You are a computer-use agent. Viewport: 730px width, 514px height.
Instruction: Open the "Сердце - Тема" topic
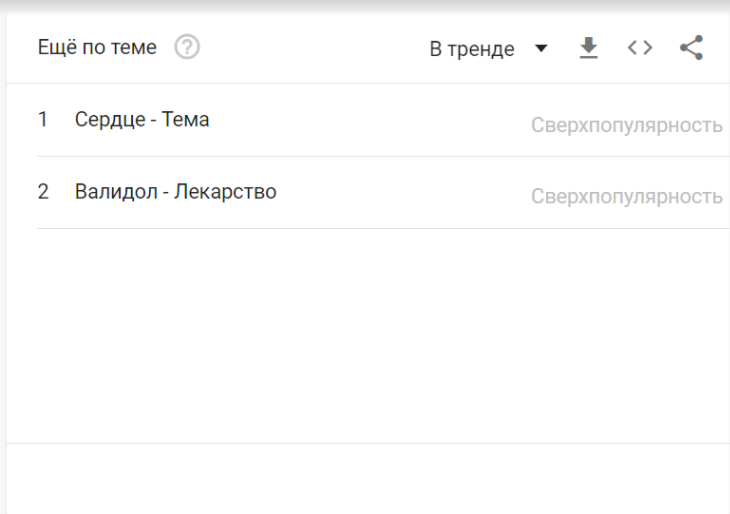pyautogui.click(x=141, y=120)
